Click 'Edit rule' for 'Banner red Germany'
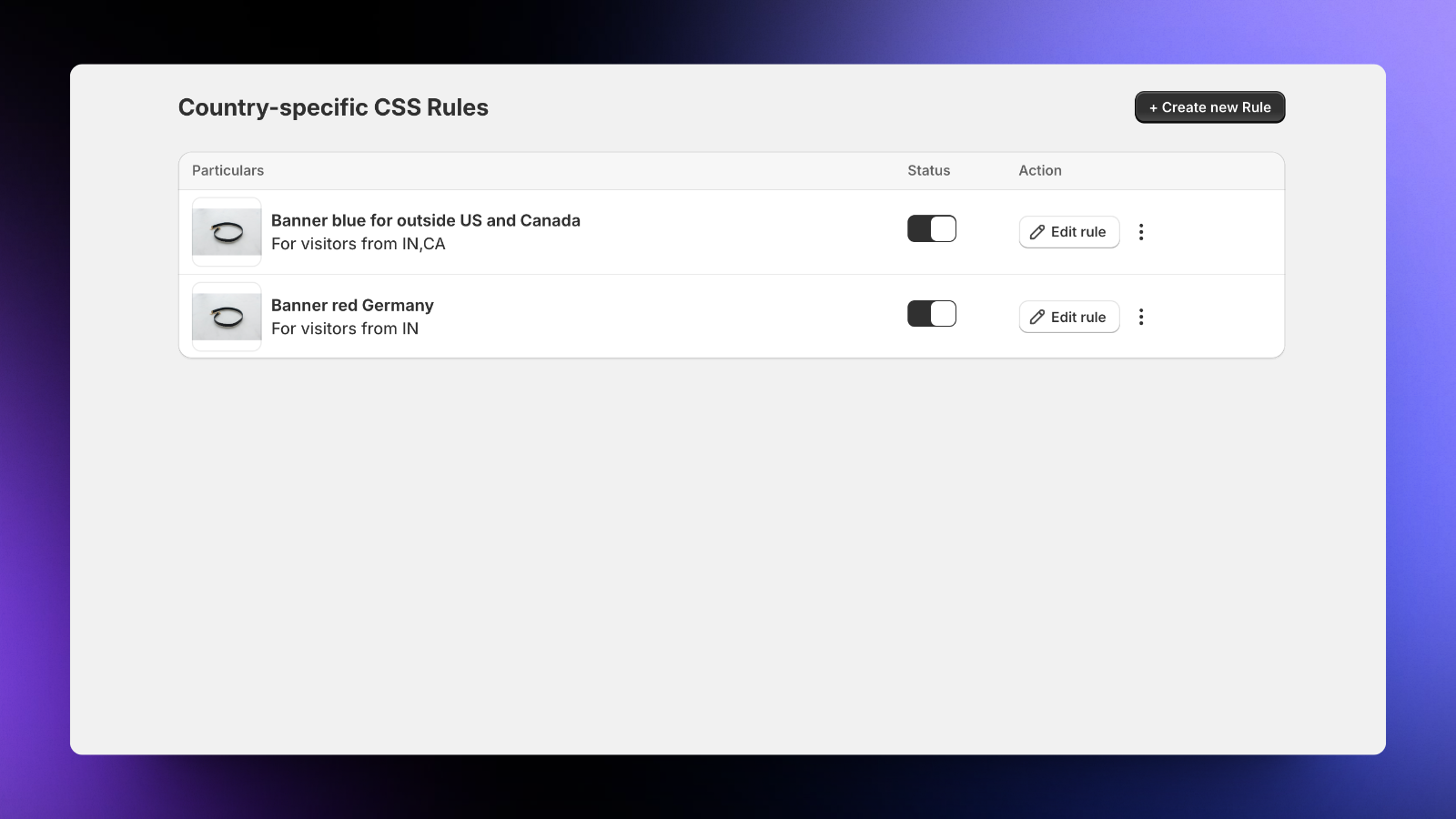This screenshot has height=819, width=1456. click(x=1068, y=317)
